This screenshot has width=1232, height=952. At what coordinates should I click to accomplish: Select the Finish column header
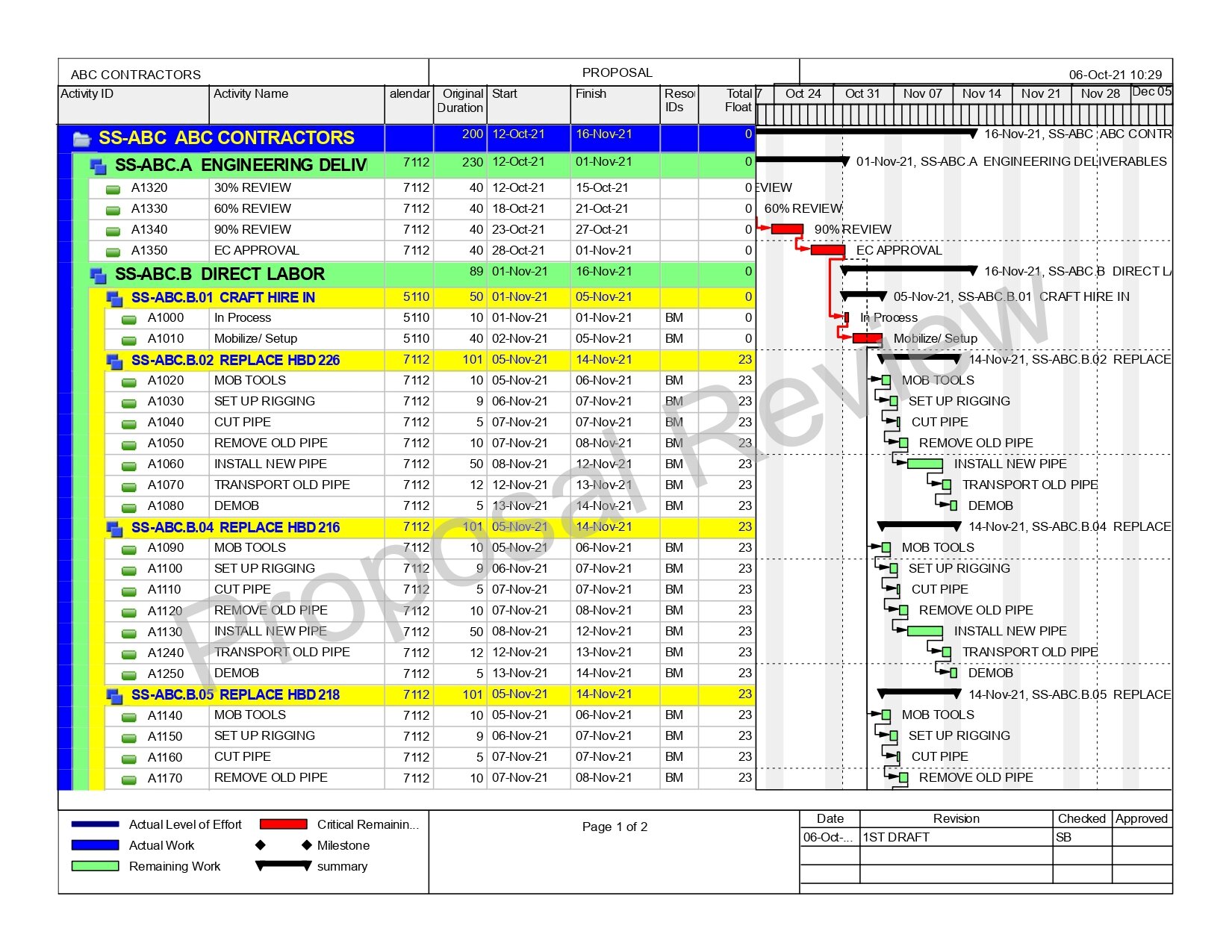click(615, 105)
